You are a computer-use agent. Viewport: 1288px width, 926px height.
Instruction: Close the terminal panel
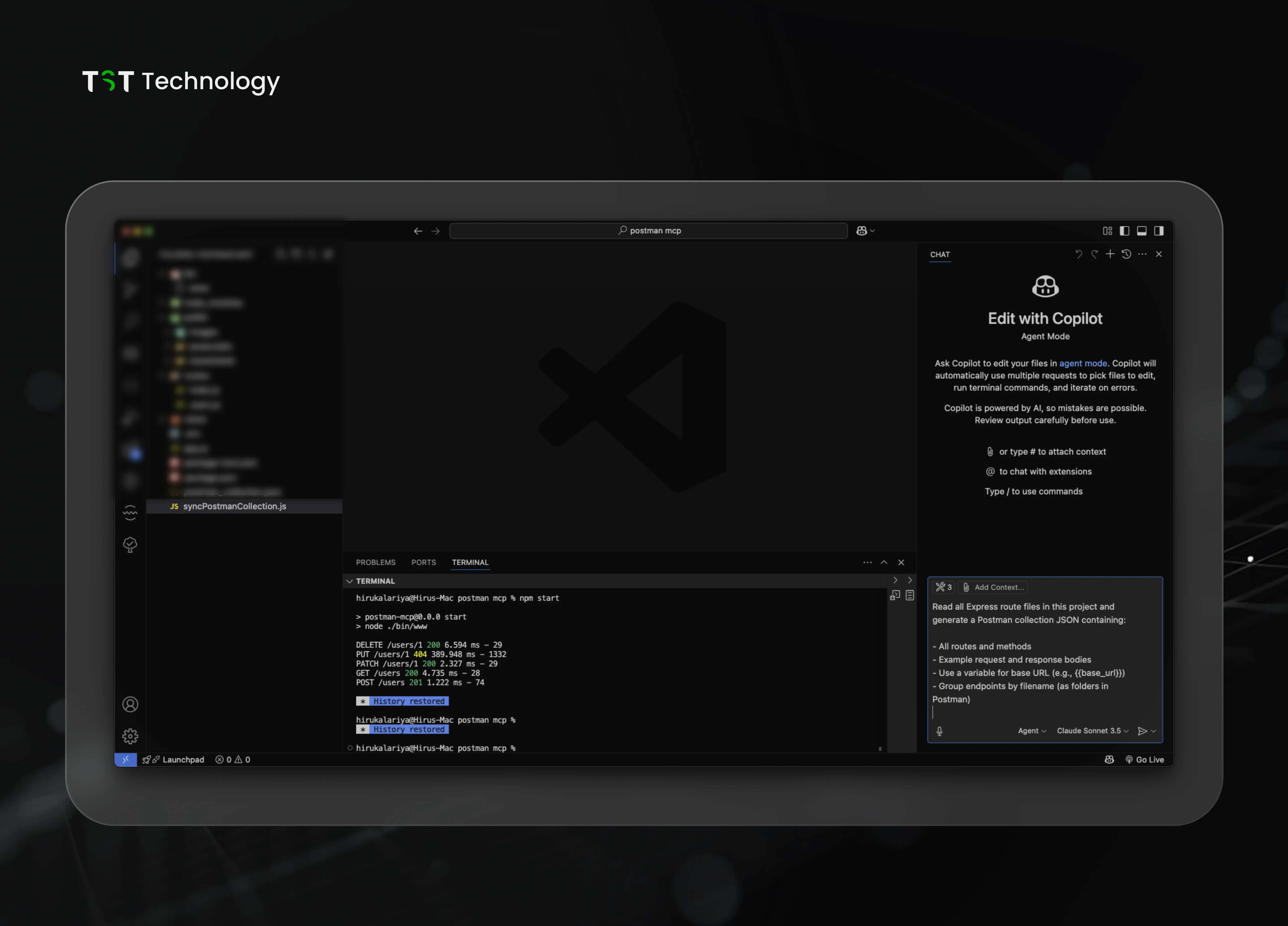tap(901, 562)
